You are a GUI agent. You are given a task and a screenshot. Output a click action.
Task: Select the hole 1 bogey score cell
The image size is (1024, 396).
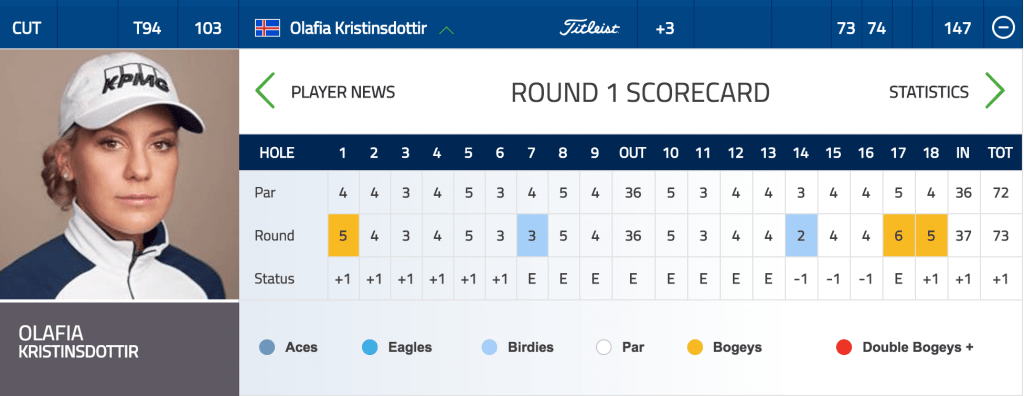point(344,235)
